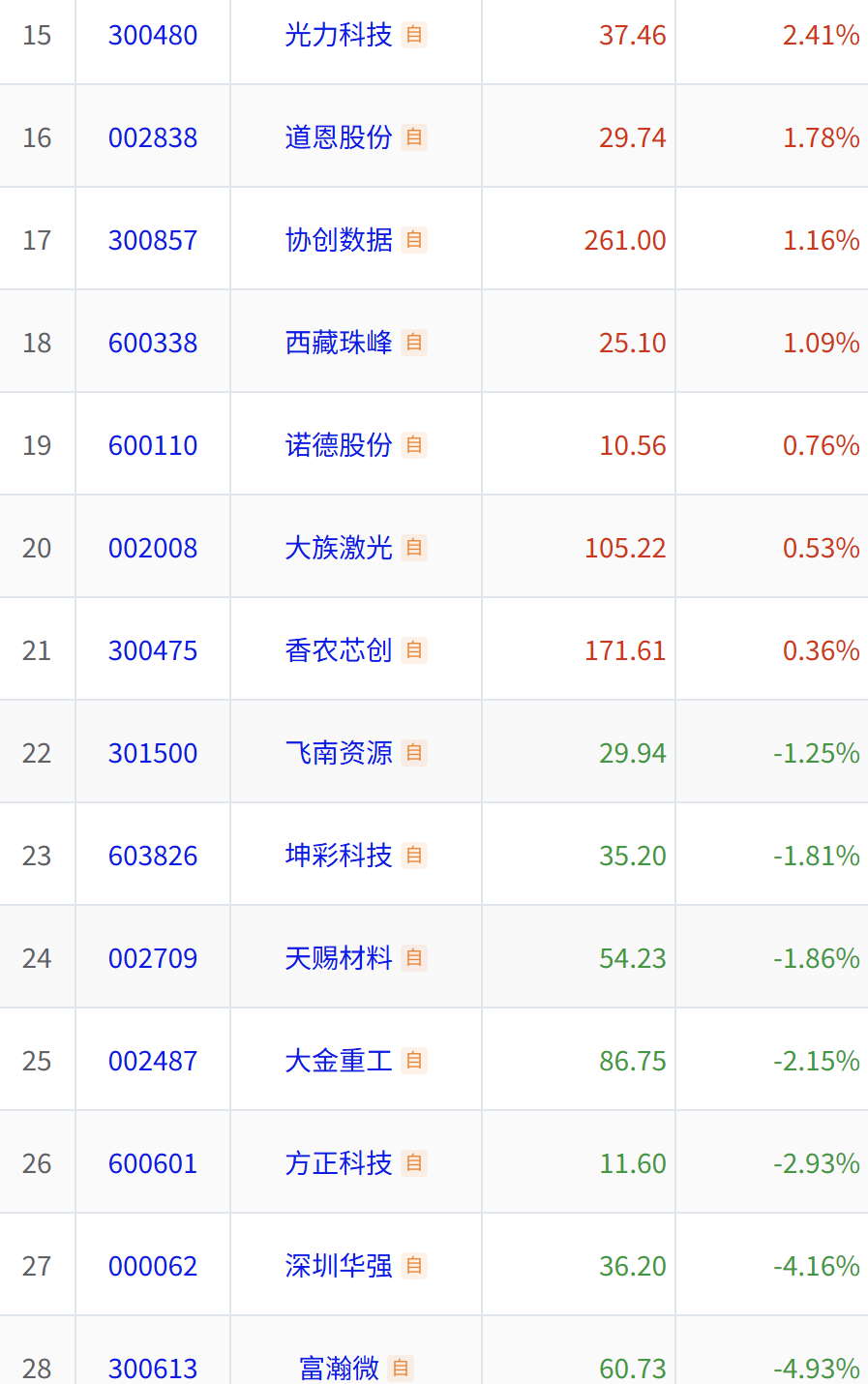868x1384 pixels.
Task: Click the 自 icon beside 道恩股份
Action: pos(414,137)
